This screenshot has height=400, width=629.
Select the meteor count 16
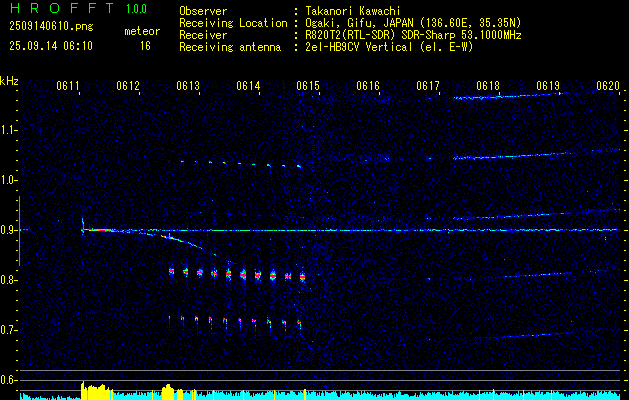[145, 46]
